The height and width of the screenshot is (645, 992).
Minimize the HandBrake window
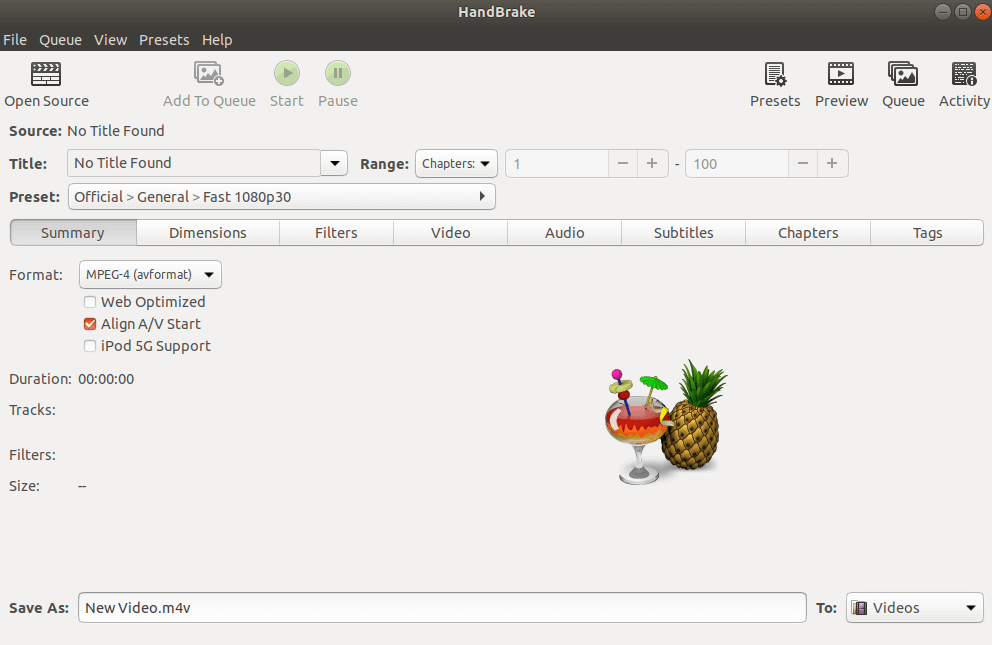click(x=943, y=12)
